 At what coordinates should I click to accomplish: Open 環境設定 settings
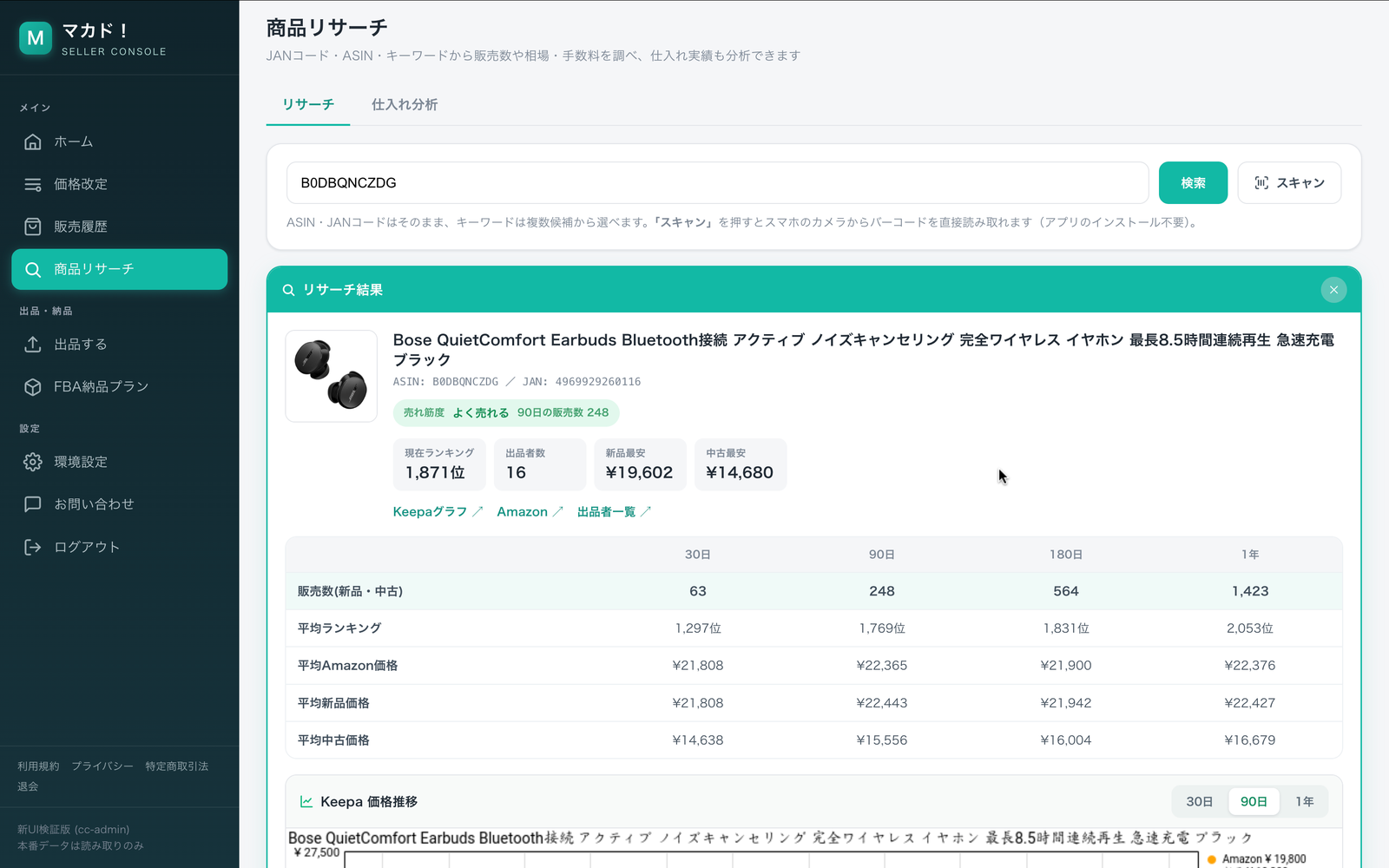[x=120, y=462]
